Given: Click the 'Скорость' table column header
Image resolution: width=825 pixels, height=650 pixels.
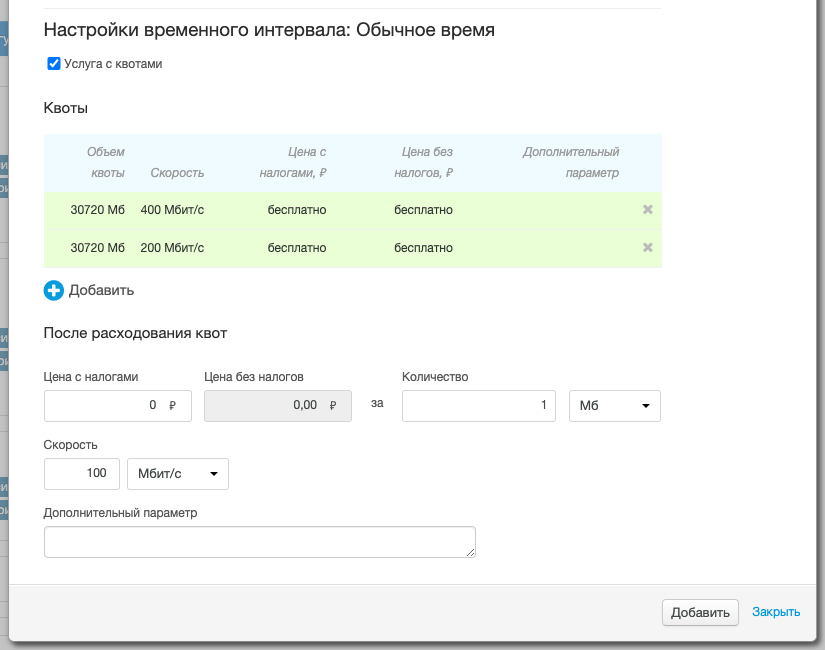Looking at the screenshot, I should tap(177, 173).
